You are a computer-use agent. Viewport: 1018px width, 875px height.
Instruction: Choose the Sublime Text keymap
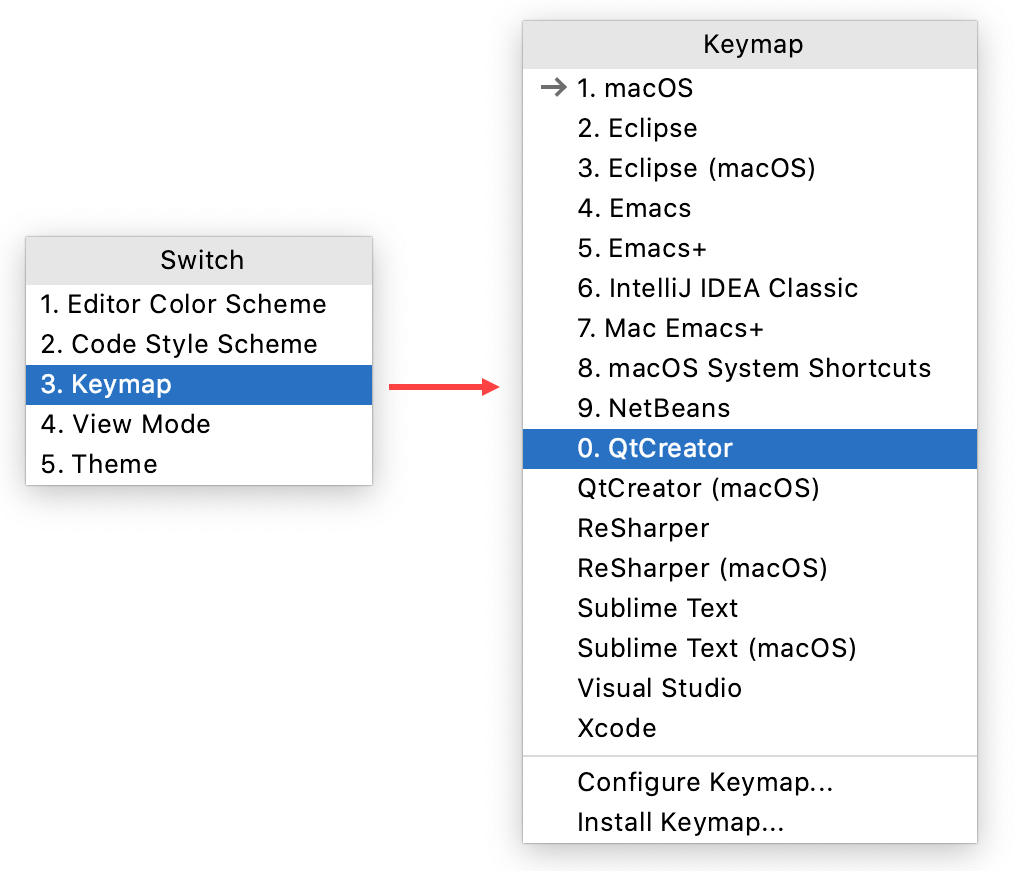pos(657,608)
